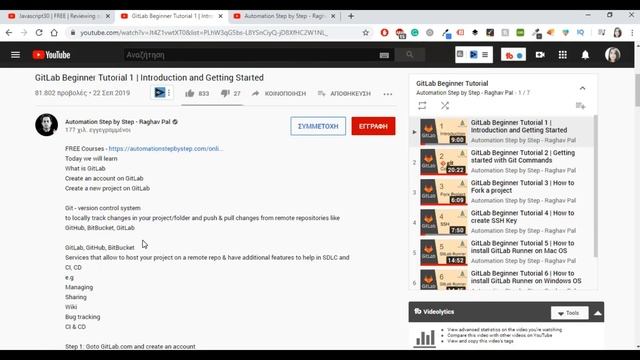Share the video via ΚΟΙΝΟΠΟΙΗΣΗ
Screen dimensions: 640x360
tap(279, 93)
